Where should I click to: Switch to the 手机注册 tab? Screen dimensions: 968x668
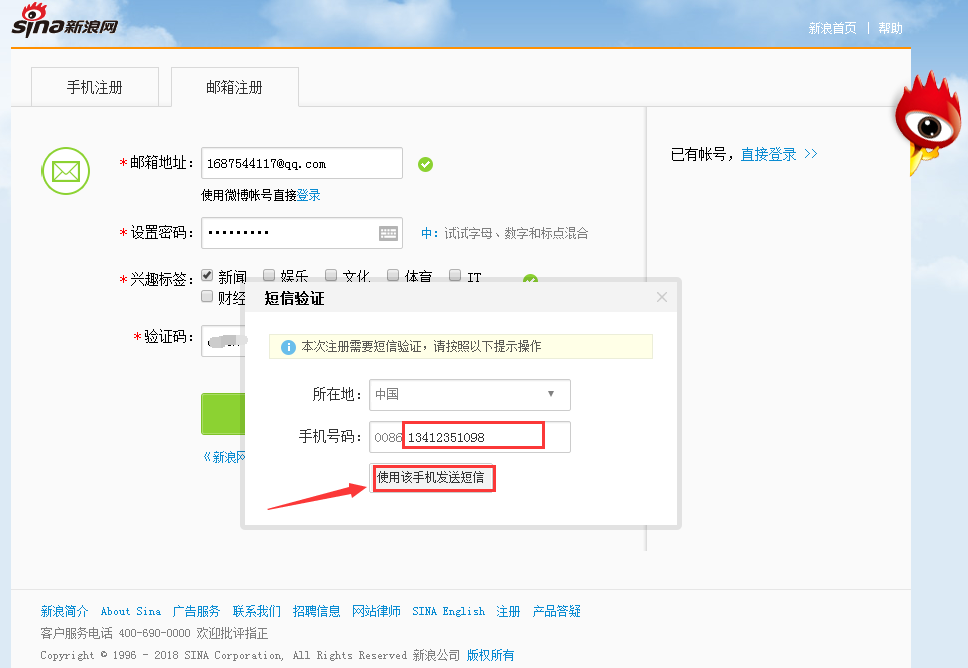94,87
